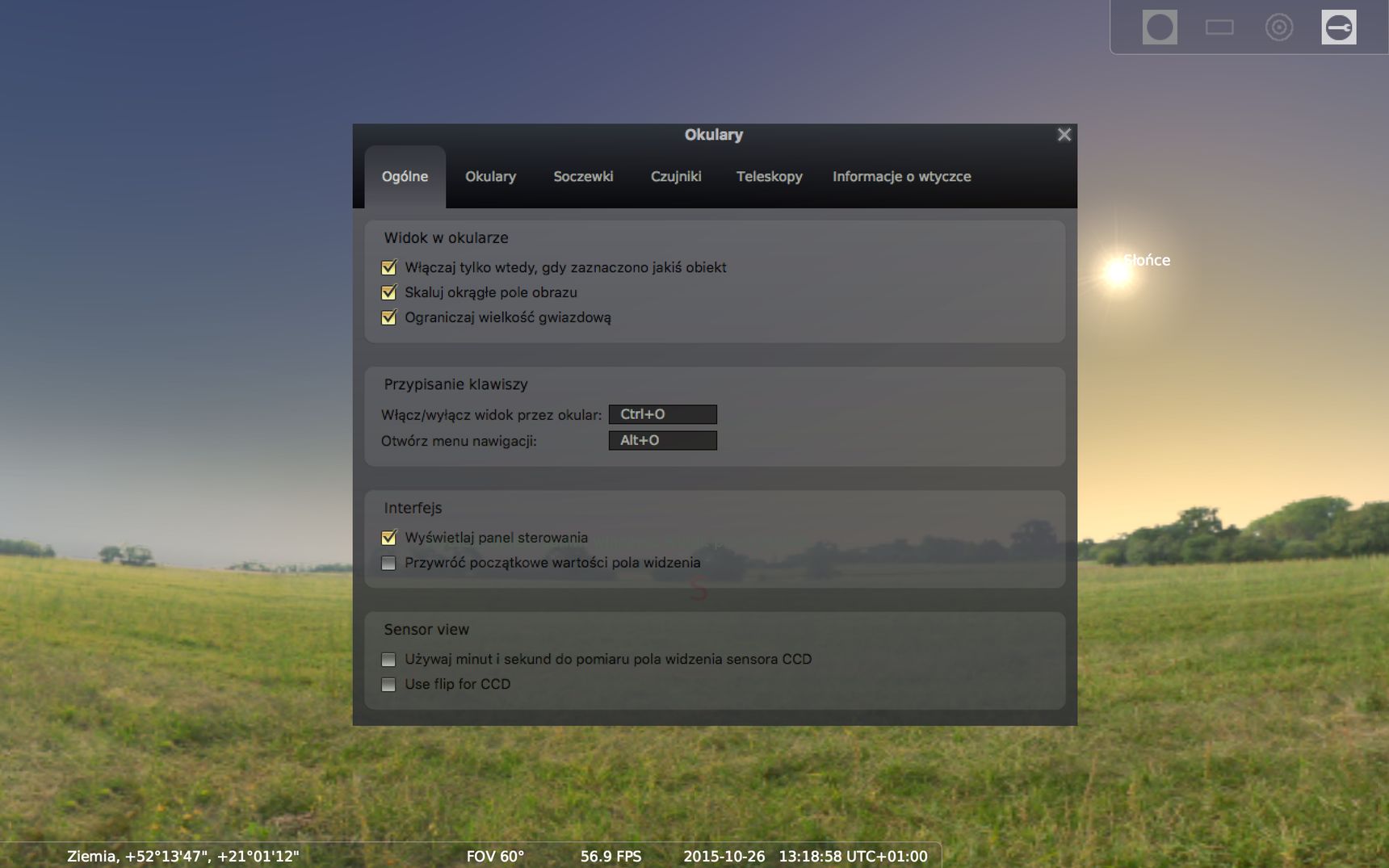Select the Słońce label in sky
Image resolution: width=1389 pixels, height=868 pixels.
click(x=1147, y=260)
